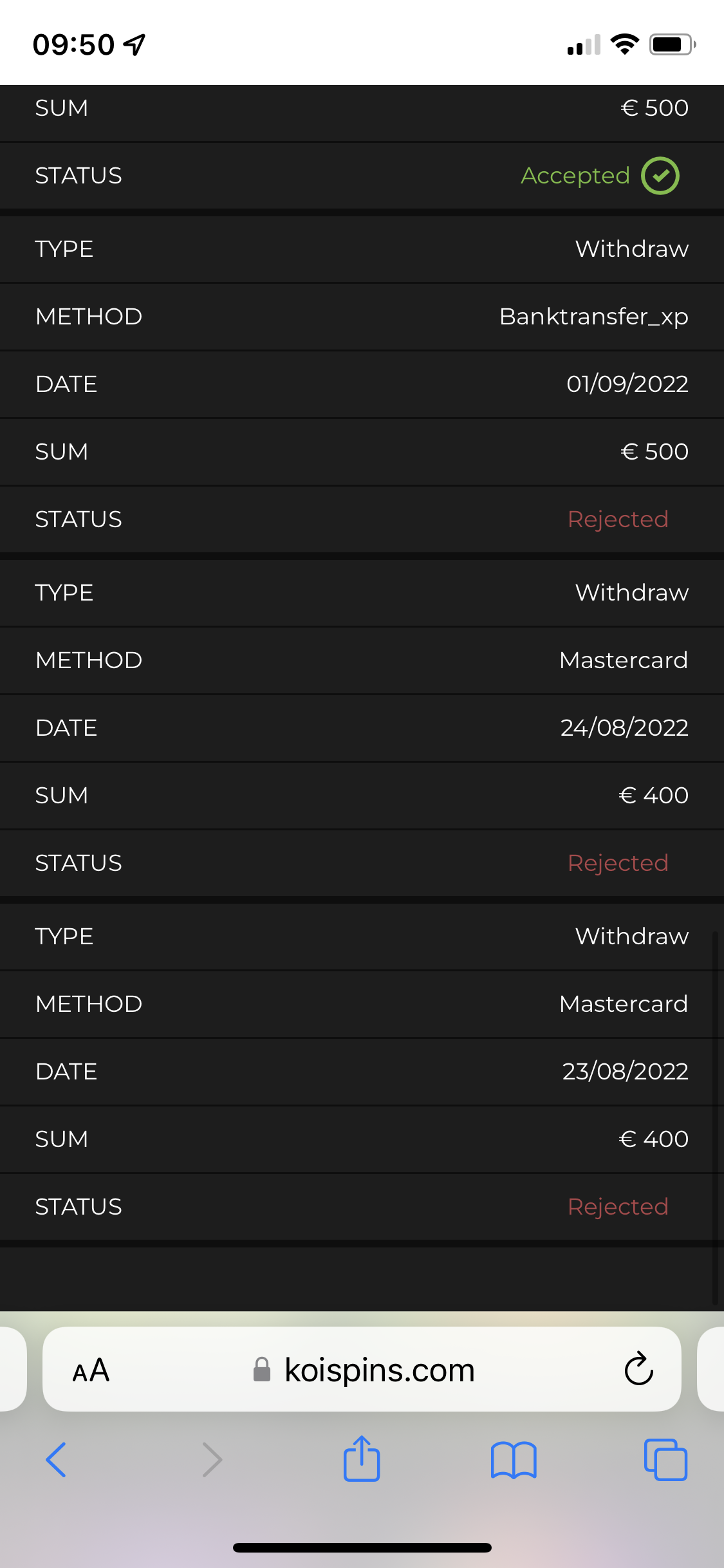Viewport: 724px width, 1568px height.
Task: Open the AA reader options menu
Action: (x=91, y=1370)
